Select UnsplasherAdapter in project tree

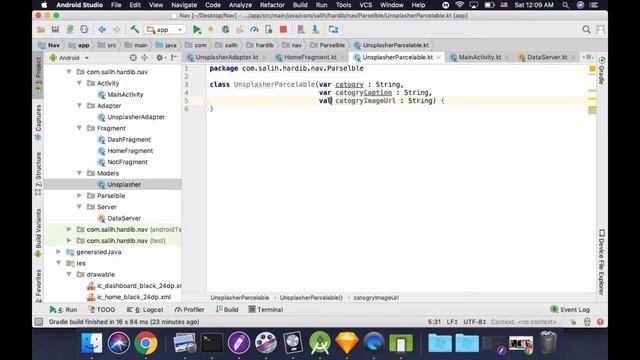pyautogui.click(x=136, y=117)
